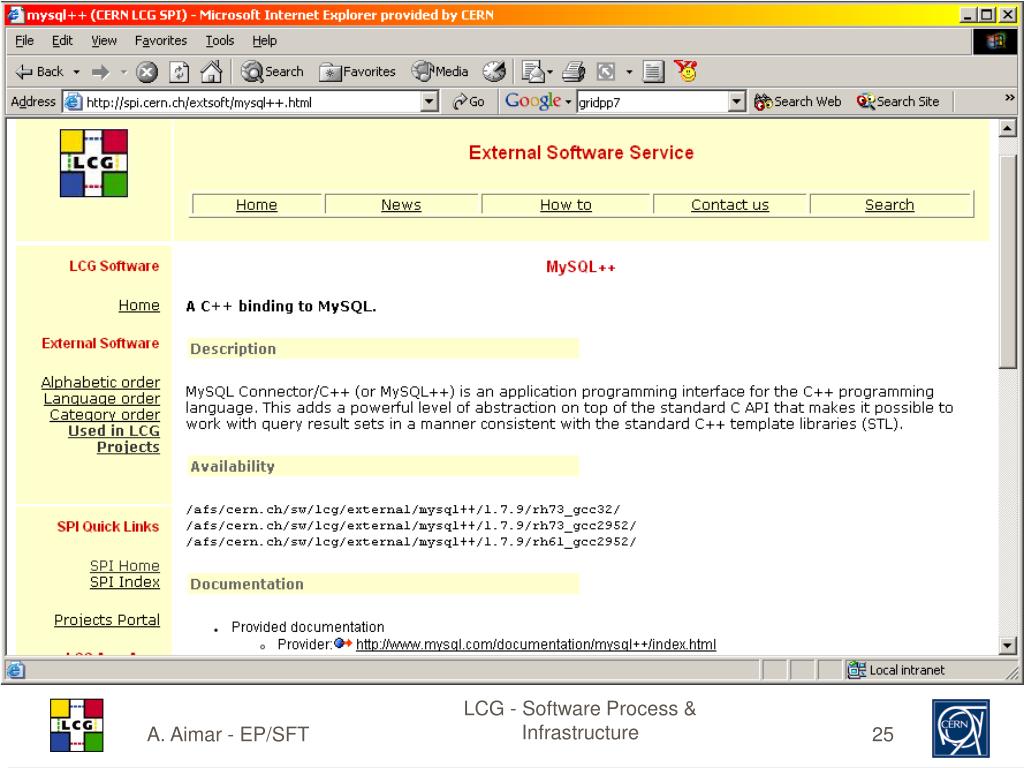Click the Discuss notepad icon in the toolbar
Screen dimensions: 1024x768
pyautogui.click(x=653, y=71)
